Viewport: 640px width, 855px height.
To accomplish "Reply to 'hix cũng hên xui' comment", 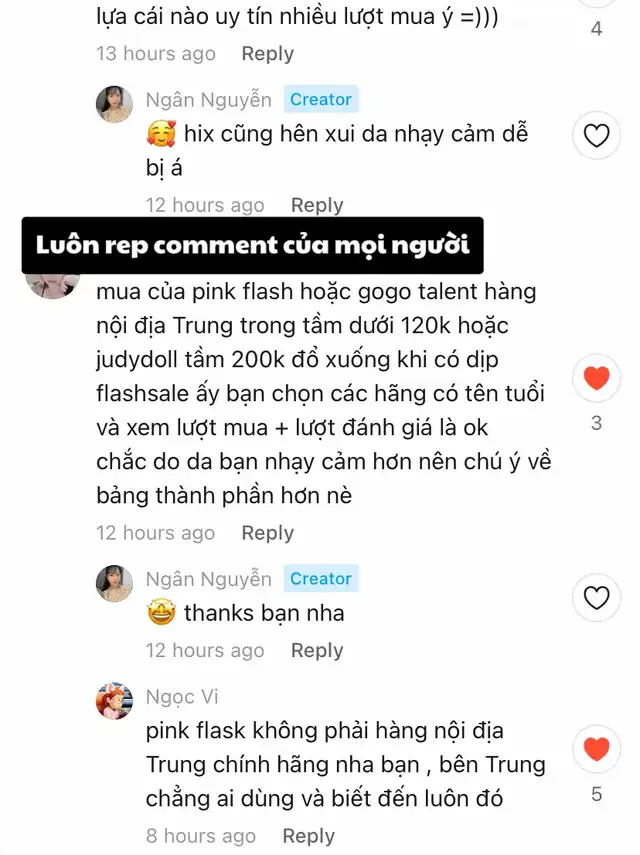I will [x=317, y=205].
